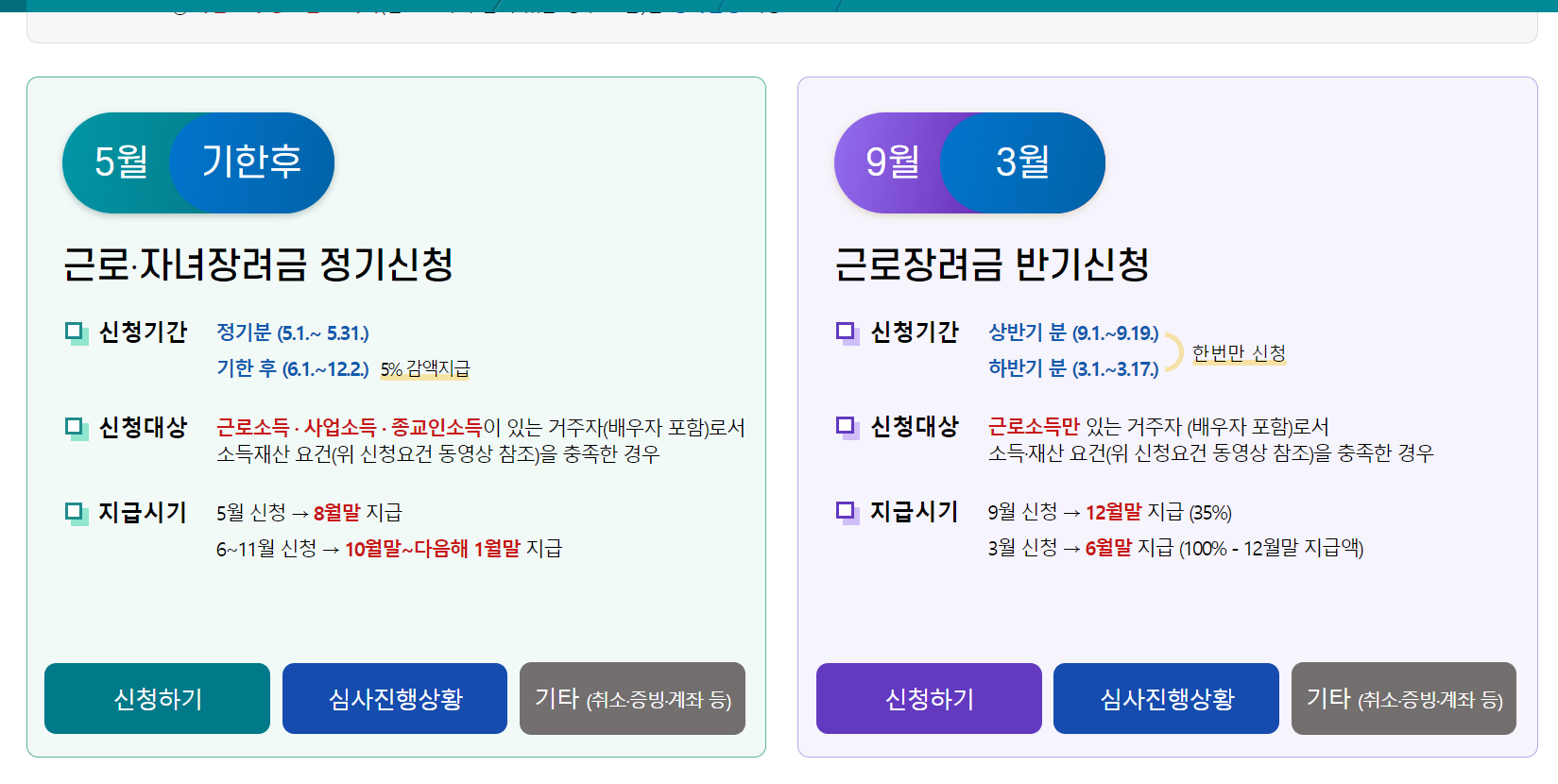Click the line 5월 신청 → 8월말 지급
This screenshot has height=784, width=1558.
click(x=309, y=513)
